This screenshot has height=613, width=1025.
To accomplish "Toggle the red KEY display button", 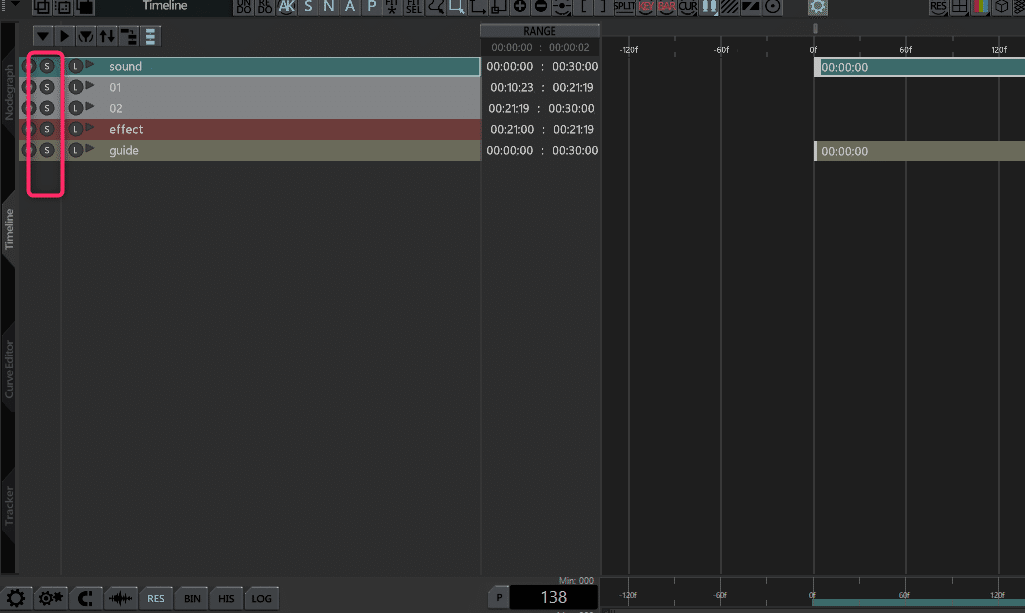I will 646,7.
